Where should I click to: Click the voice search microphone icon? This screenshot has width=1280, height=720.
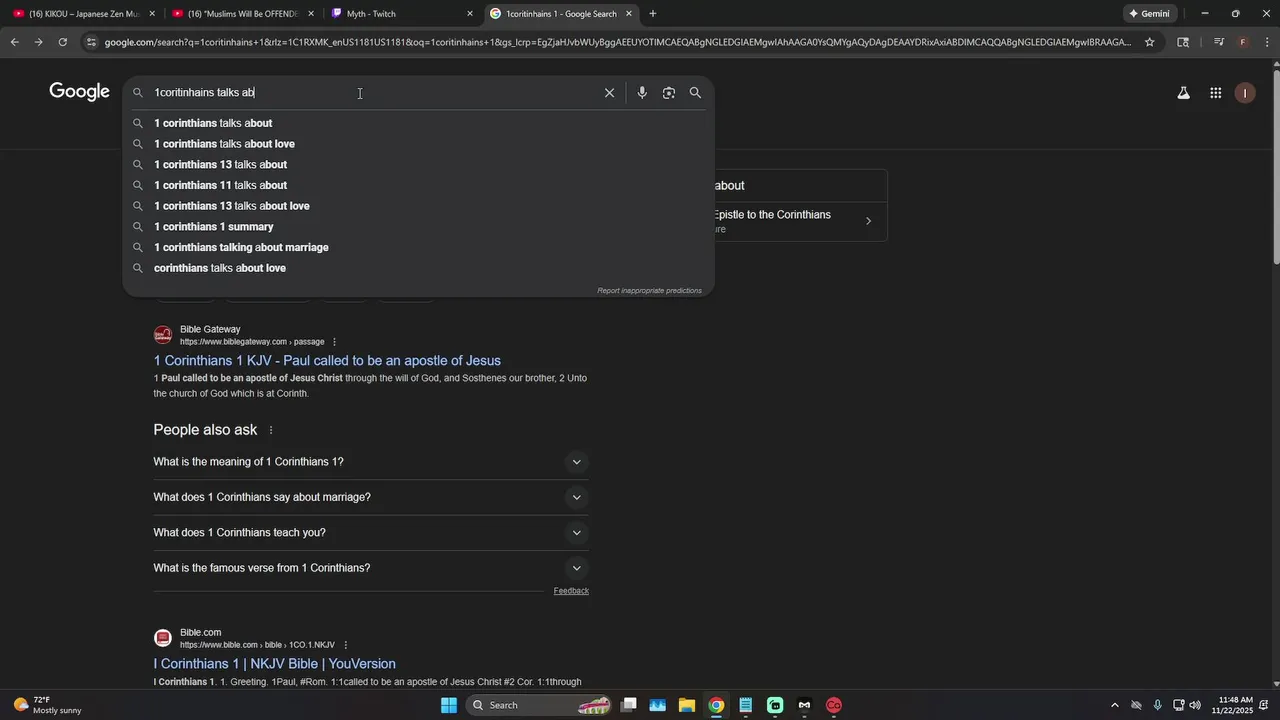[642, 93]
